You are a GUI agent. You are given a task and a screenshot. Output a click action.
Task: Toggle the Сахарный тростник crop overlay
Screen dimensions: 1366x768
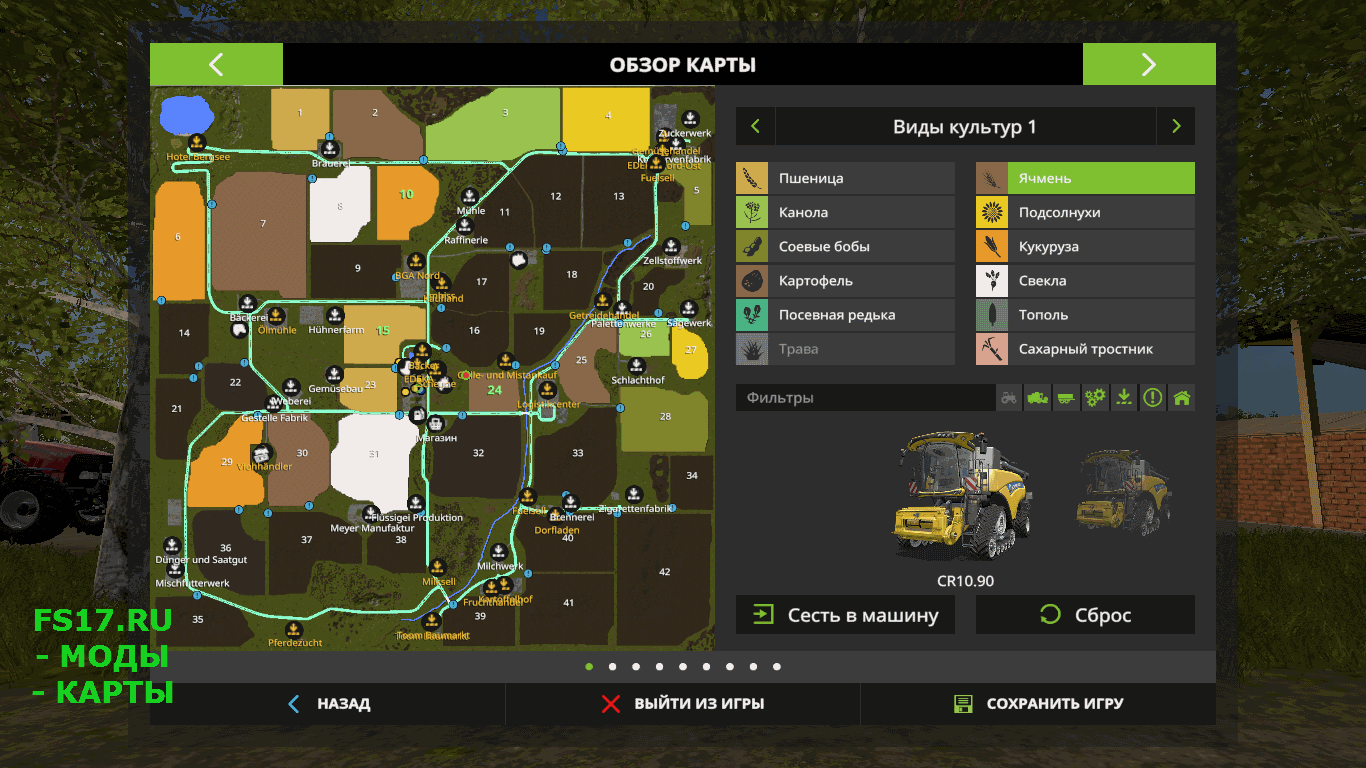pyautogui.click(x=1086, y=348)
